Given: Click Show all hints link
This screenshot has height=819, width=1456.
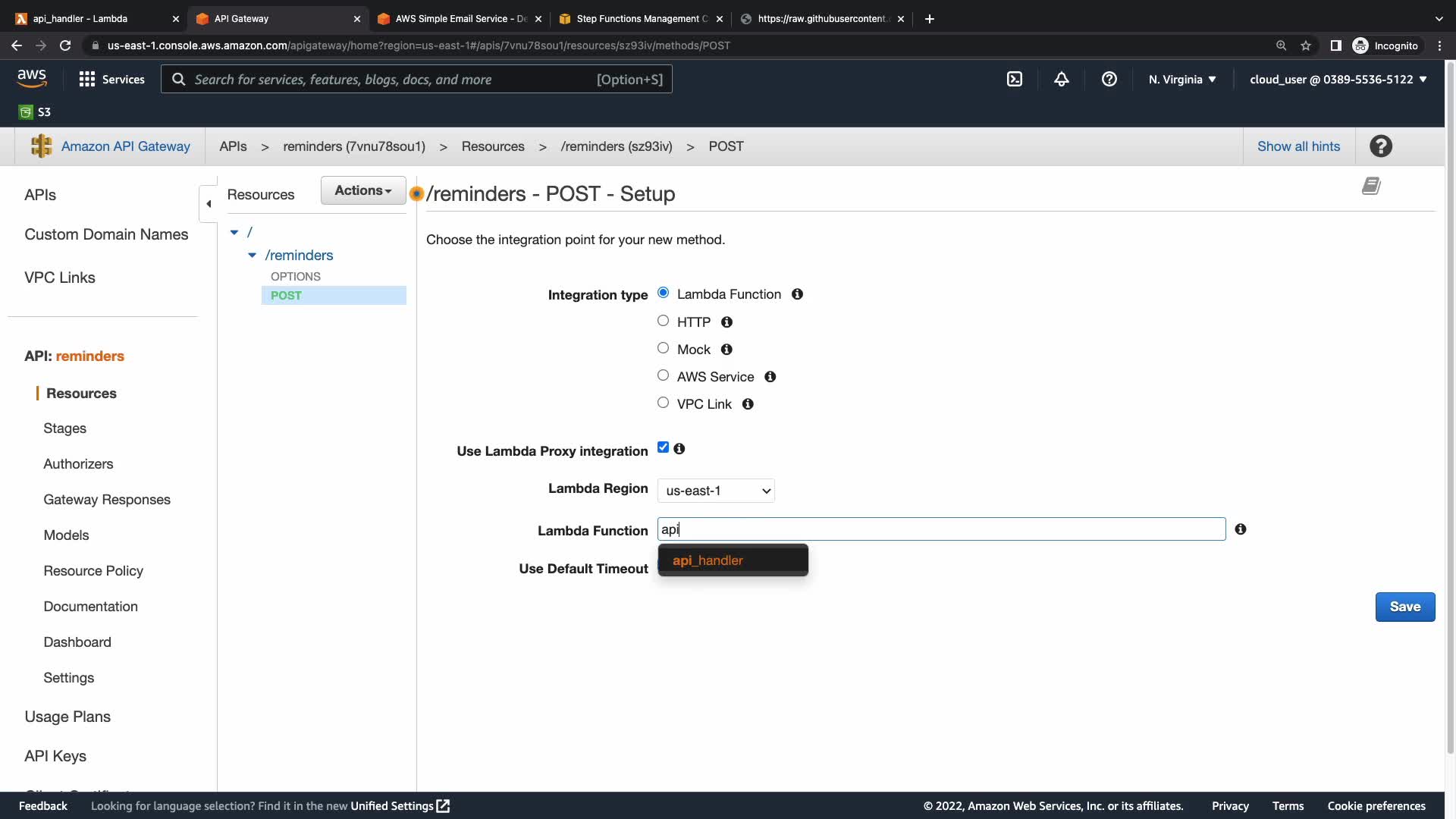Looking at the screenshot, I should (1298, 146).
